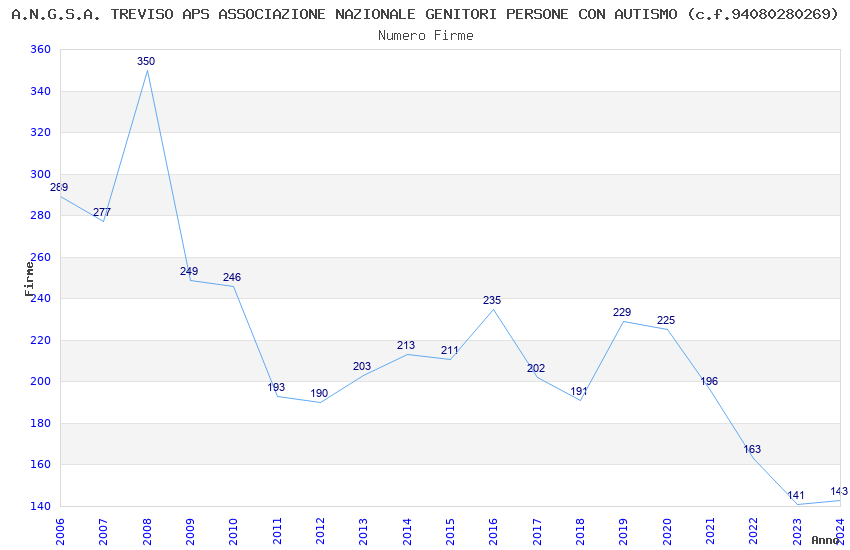
Task: Click the 235 data label
Action: point(492,300)
